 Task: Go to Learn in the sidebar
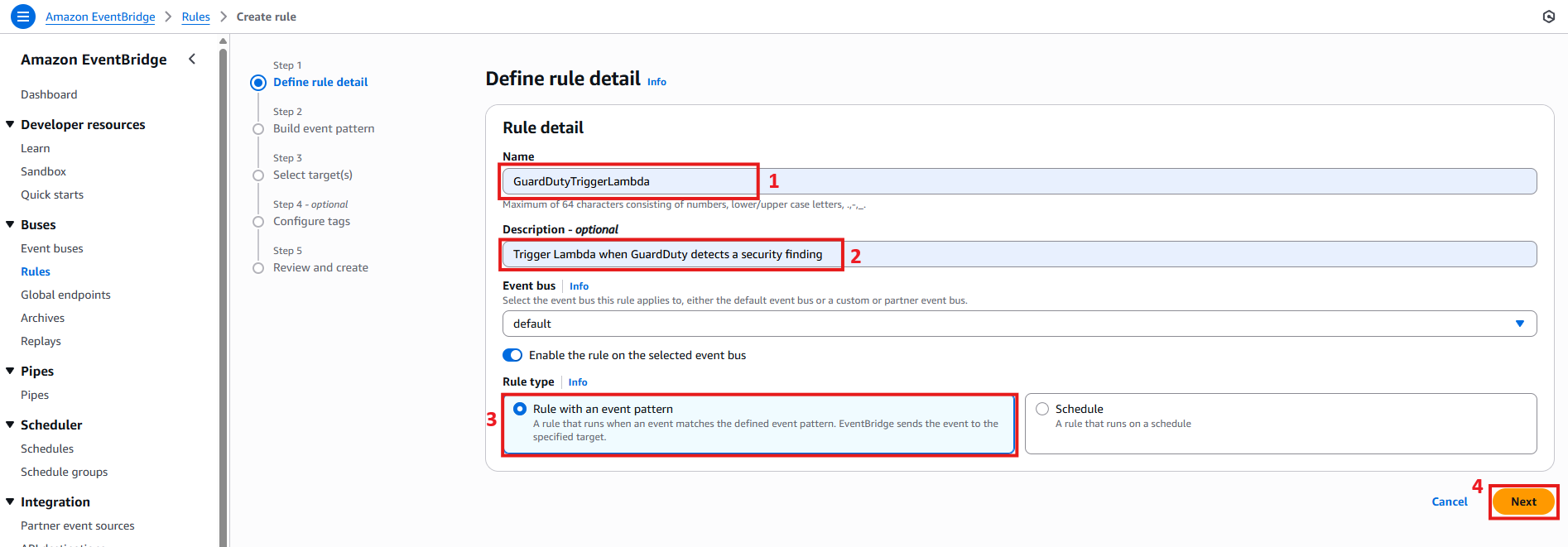36,148
